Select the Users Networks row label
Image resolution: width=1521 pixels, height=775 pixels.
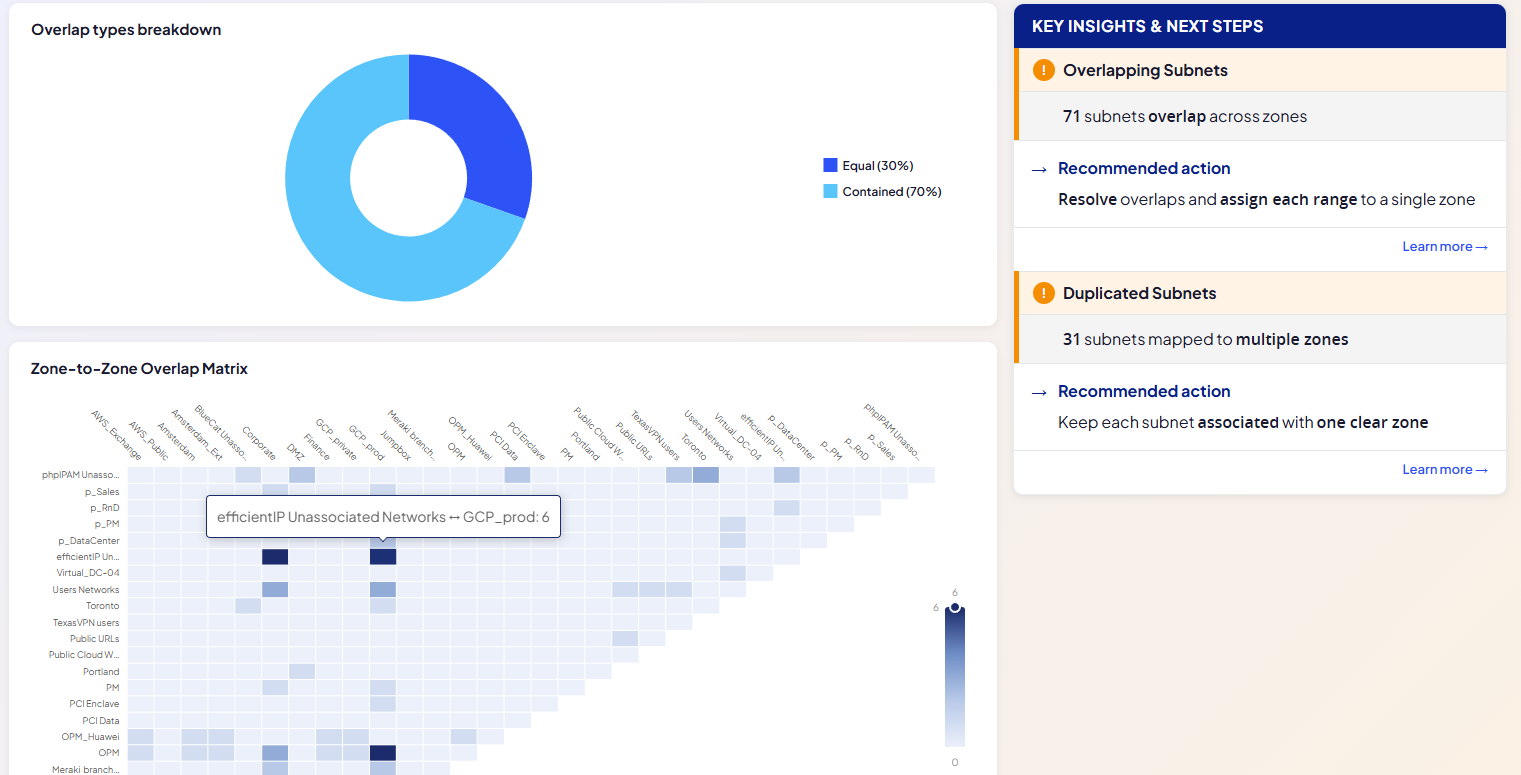(x=86, y=590)
